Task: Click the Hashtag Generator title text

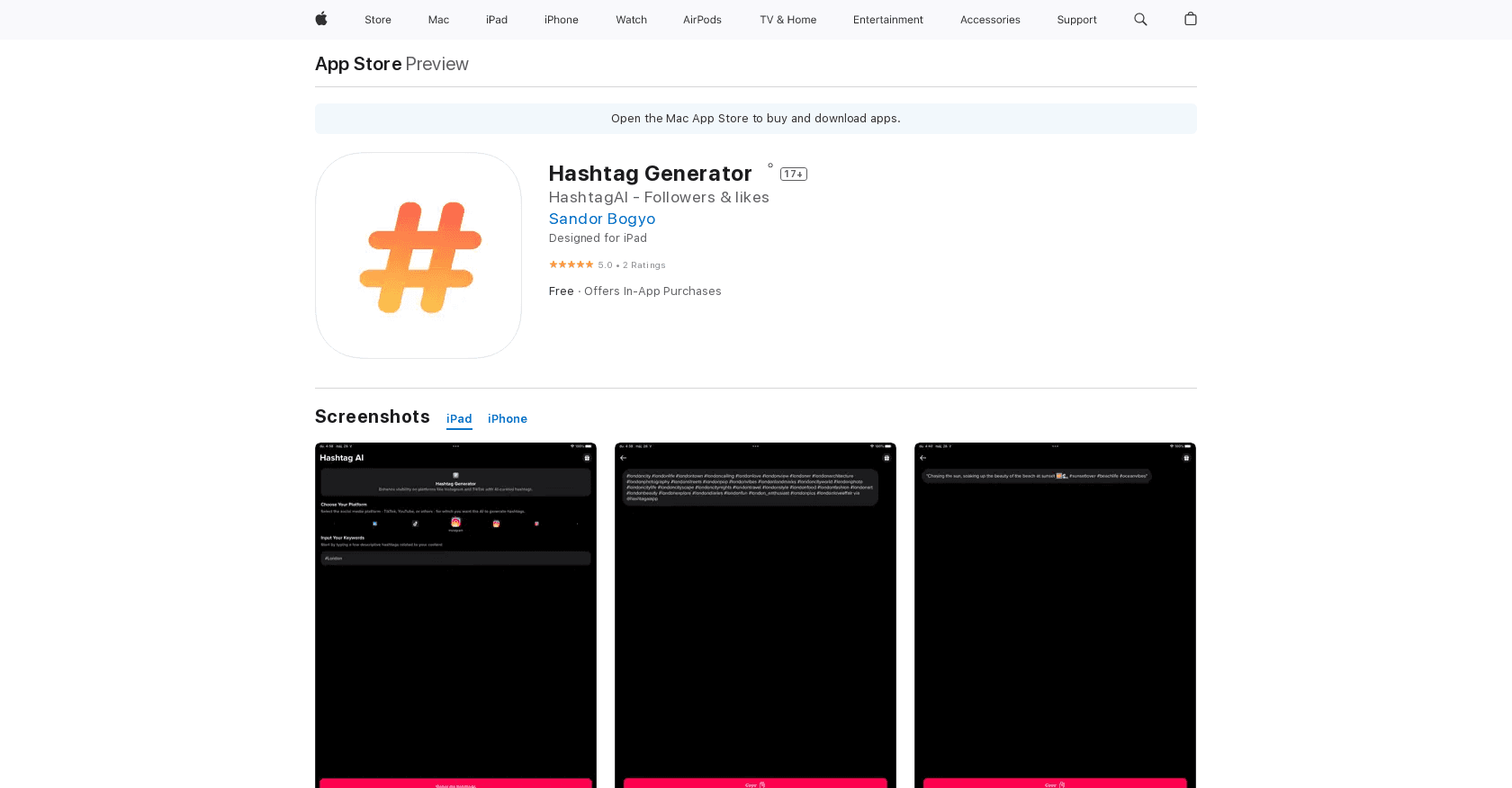Action: click(650, 174)
